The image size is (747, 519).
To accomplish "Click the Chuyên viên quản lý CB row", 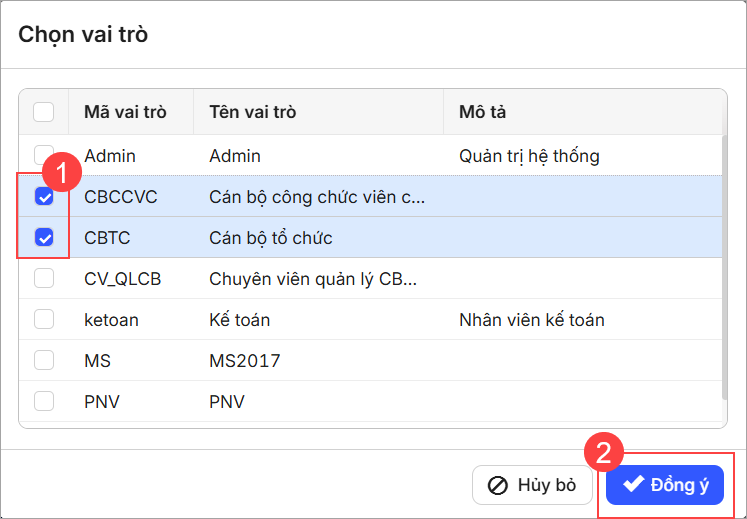I will [x=313, y=279].
